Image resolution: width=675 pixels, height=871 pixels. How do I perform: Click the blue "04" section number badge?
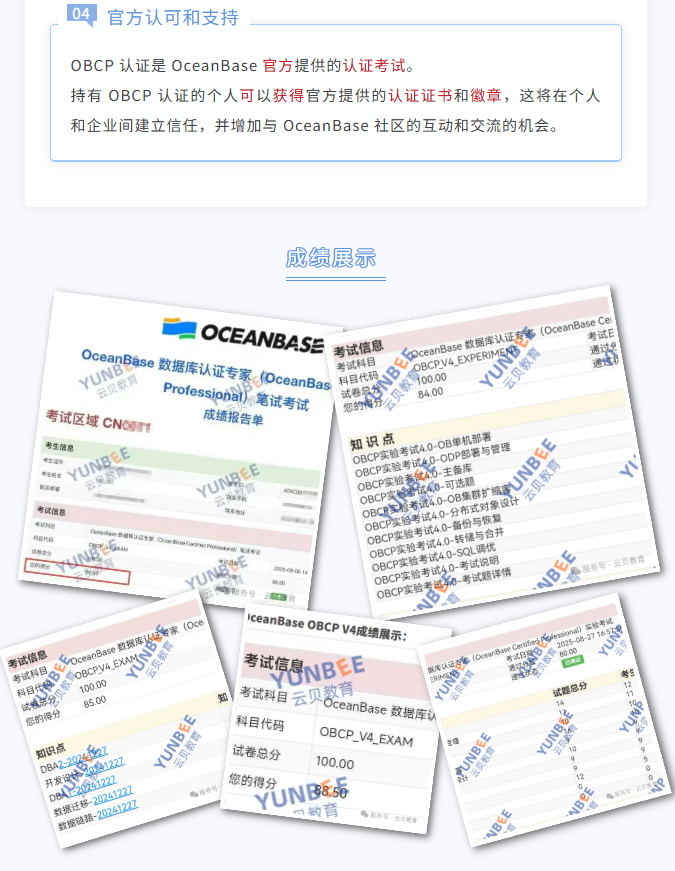(82, 14)
